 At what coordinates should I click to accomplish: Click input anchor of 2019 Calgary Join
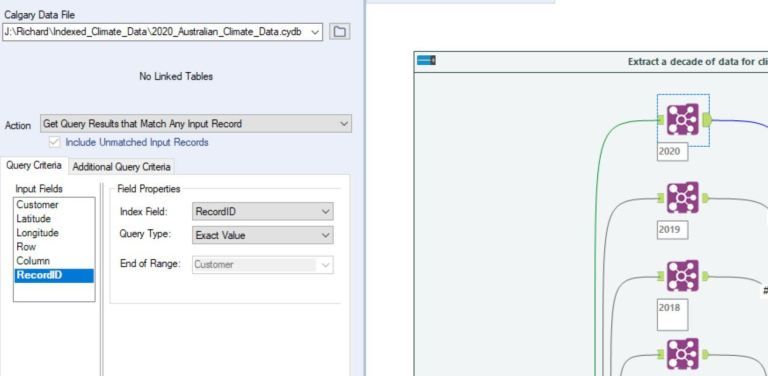coord(661,198)
